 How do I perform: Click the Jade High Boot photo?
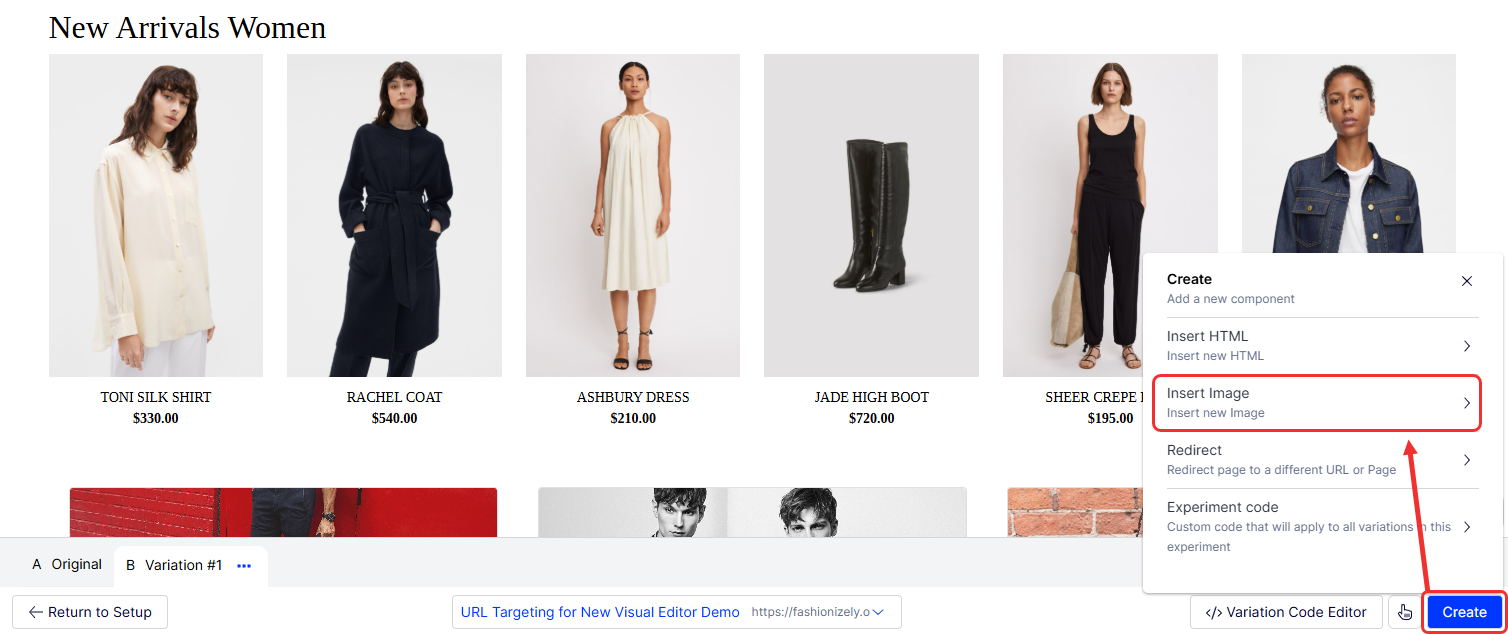tap(871, 215)
